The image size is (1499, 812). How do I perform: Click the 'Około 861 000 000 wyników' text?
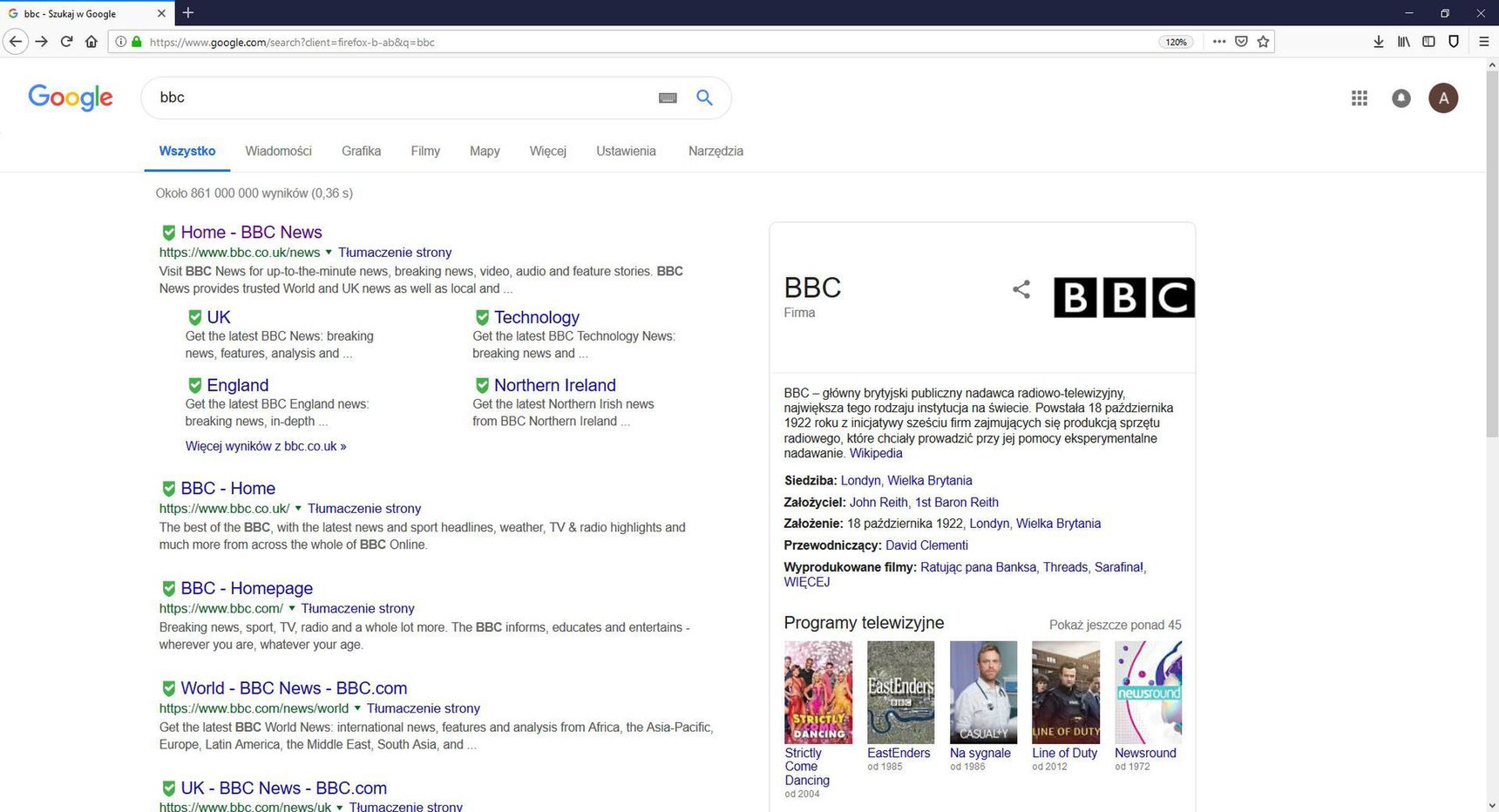coord(254,193)
